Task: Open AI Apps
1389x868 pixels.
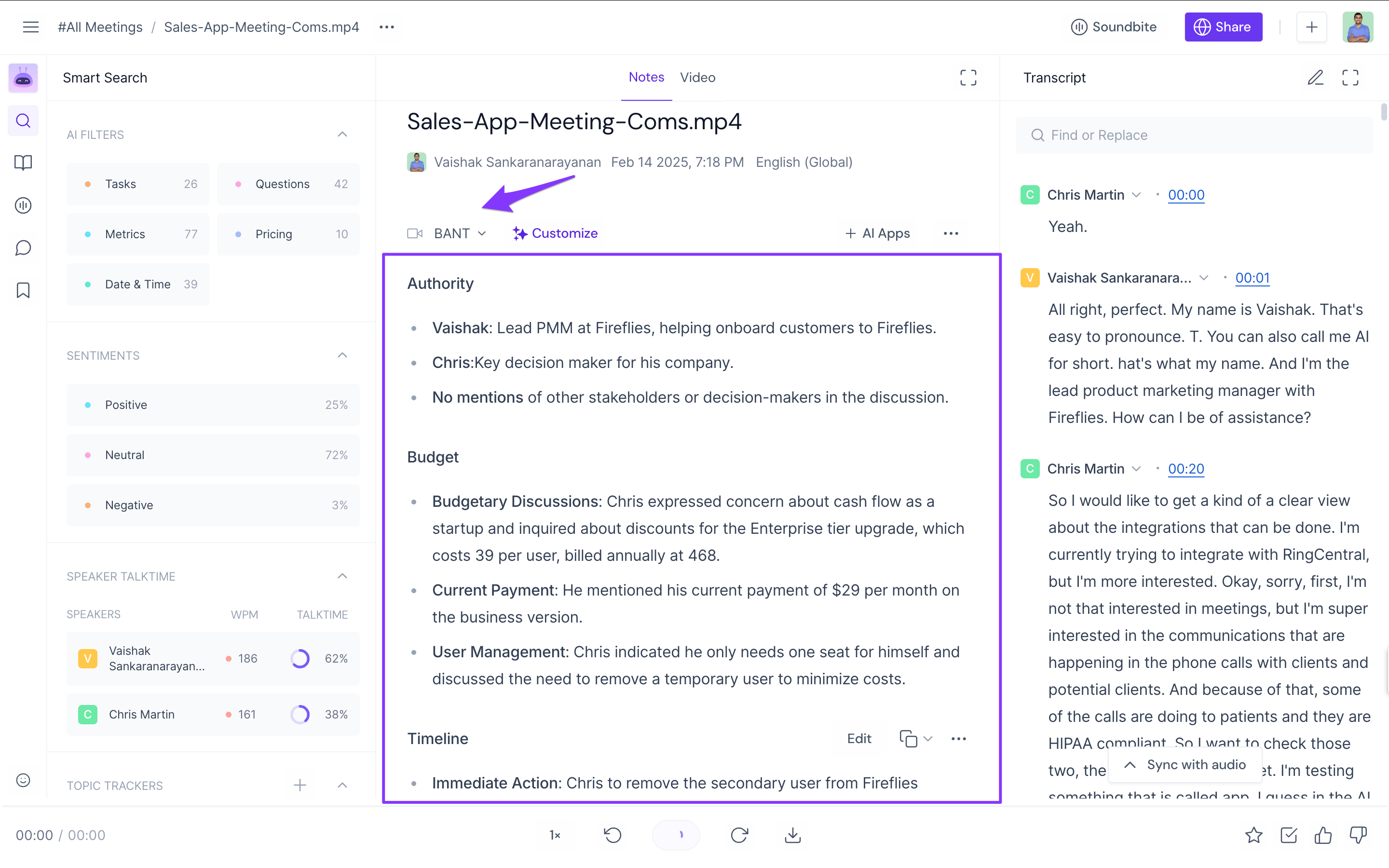Action: tap(878, 234)
